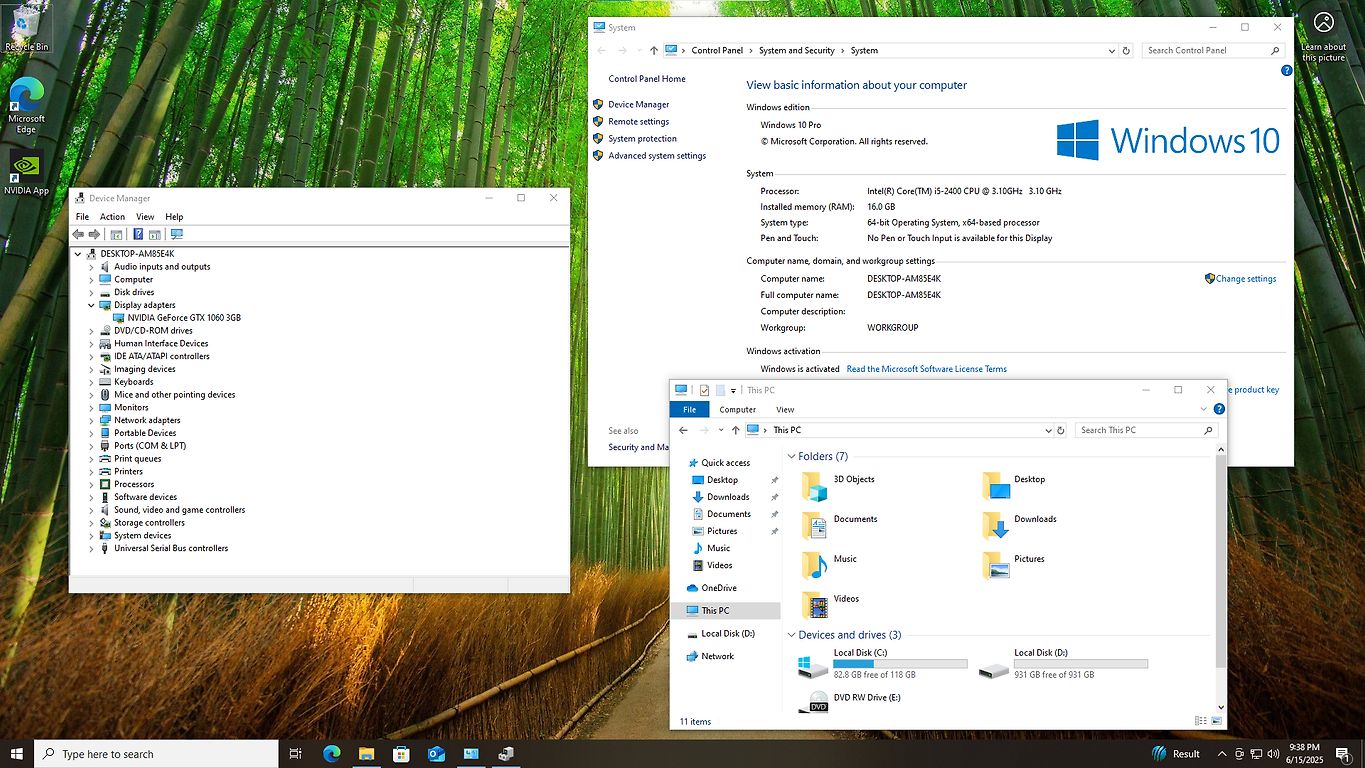Open the Computer ribbon tab
This screenshot has width=1365, height=768.
point(738,409)
